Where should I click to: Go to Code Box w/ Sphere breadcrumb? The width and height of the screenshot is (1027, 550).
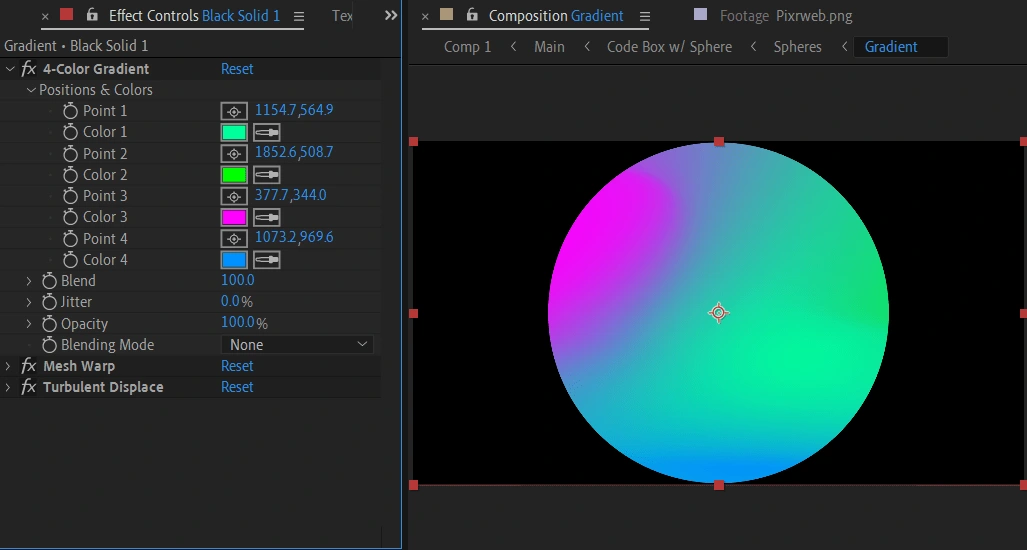coord(669,47)
